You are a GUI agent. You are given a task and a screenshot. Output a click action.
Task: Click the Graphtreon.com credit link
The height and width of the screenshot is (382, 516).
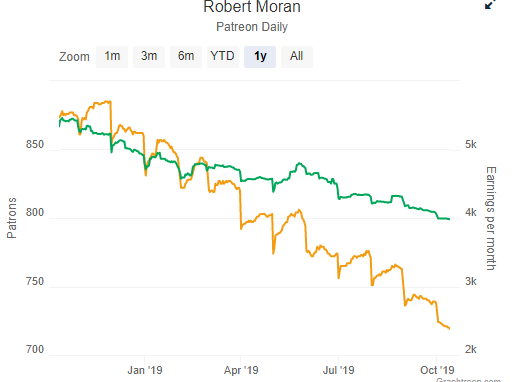tap(468, 380)
